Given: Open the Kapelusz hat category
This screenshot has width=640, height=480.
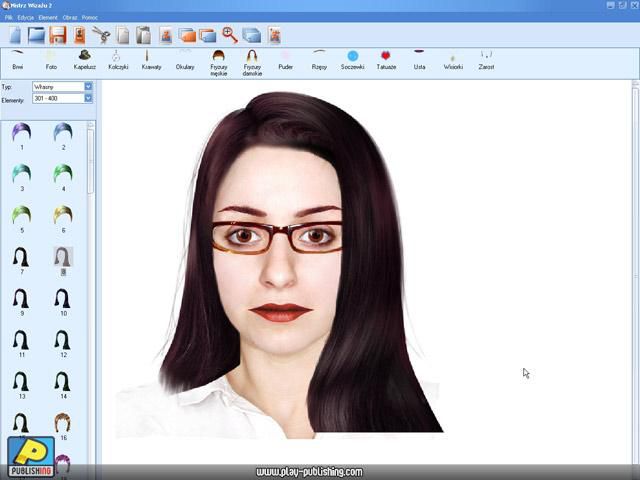Looking at the screenshot, I should click(x=84, y=58).
